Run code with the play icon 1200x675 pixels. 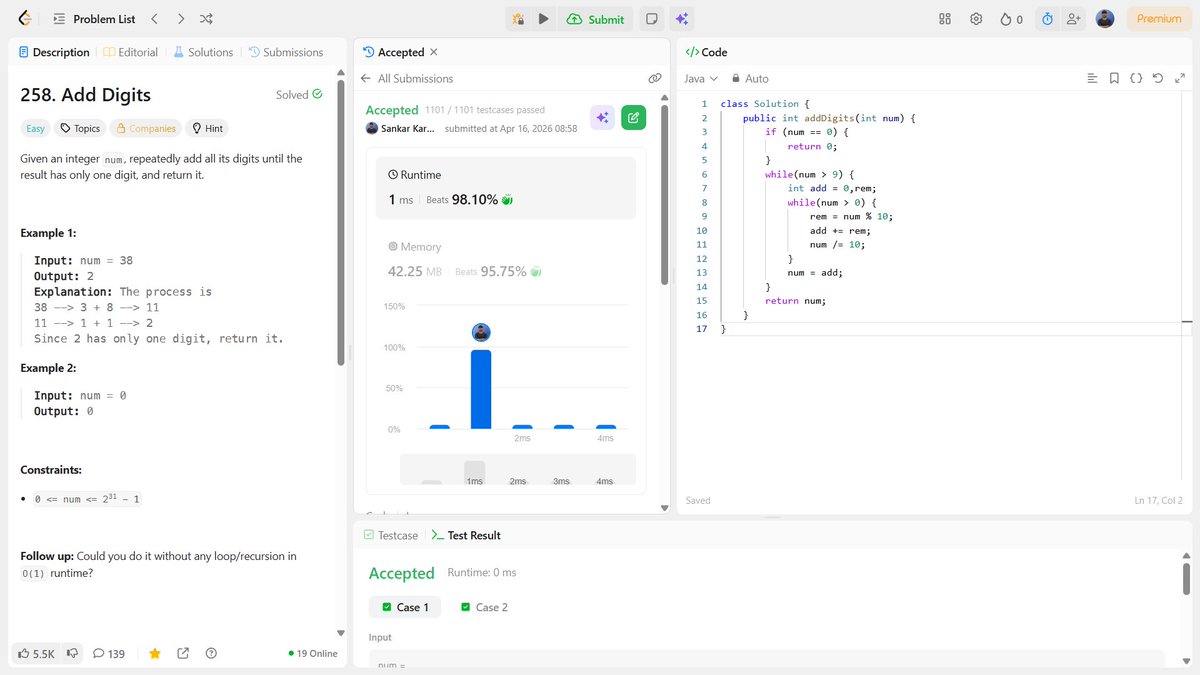543,19
